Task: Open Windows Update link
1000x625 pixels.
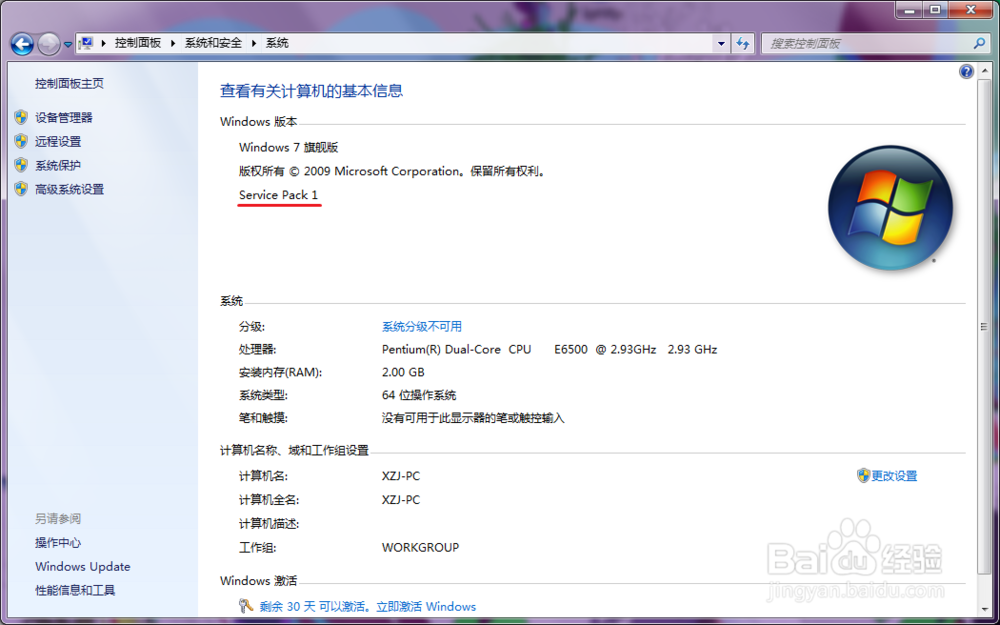Action: 83,566
